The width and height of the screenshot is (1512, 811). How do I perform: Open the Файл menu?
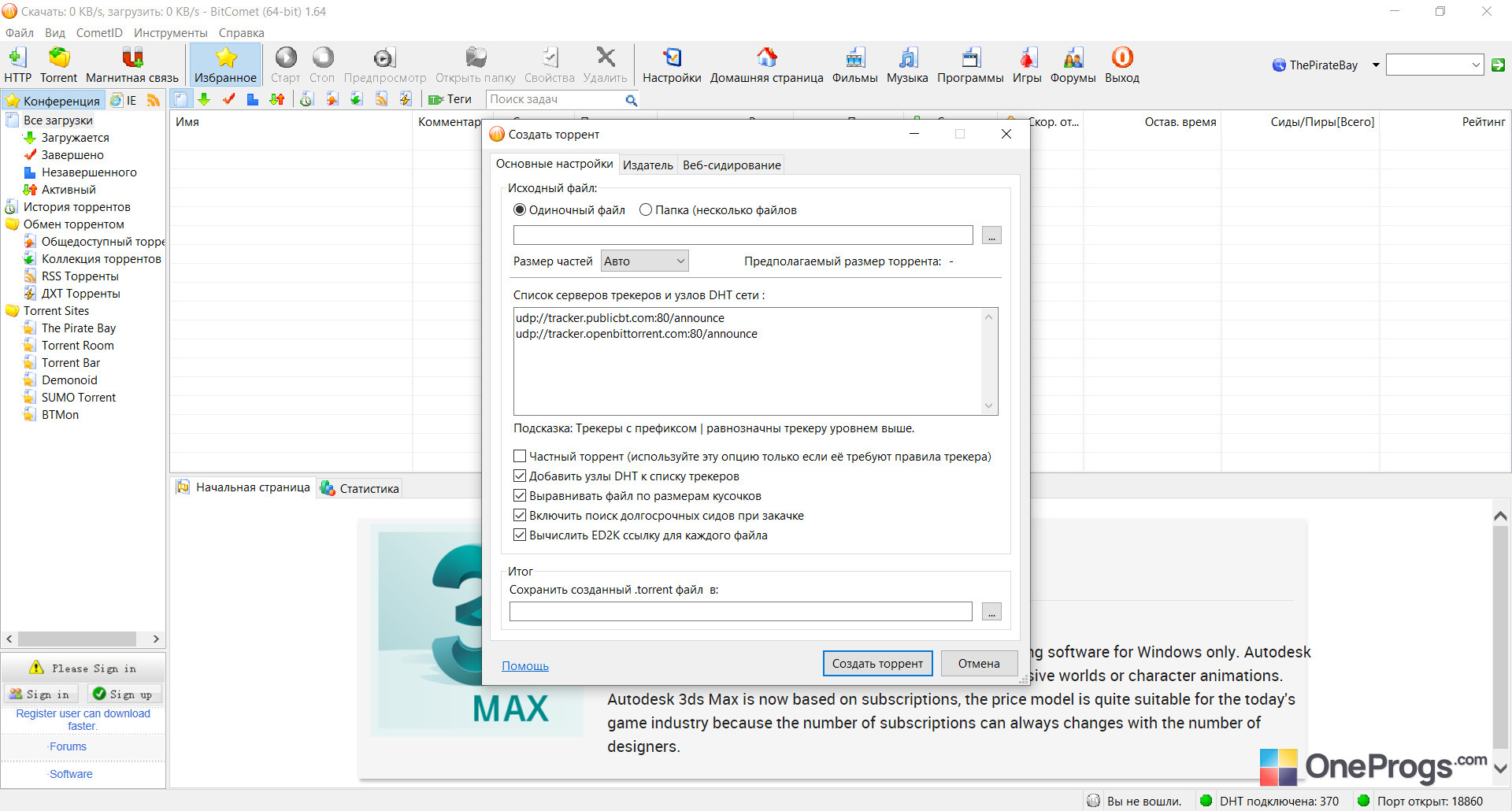coord(20,33)
